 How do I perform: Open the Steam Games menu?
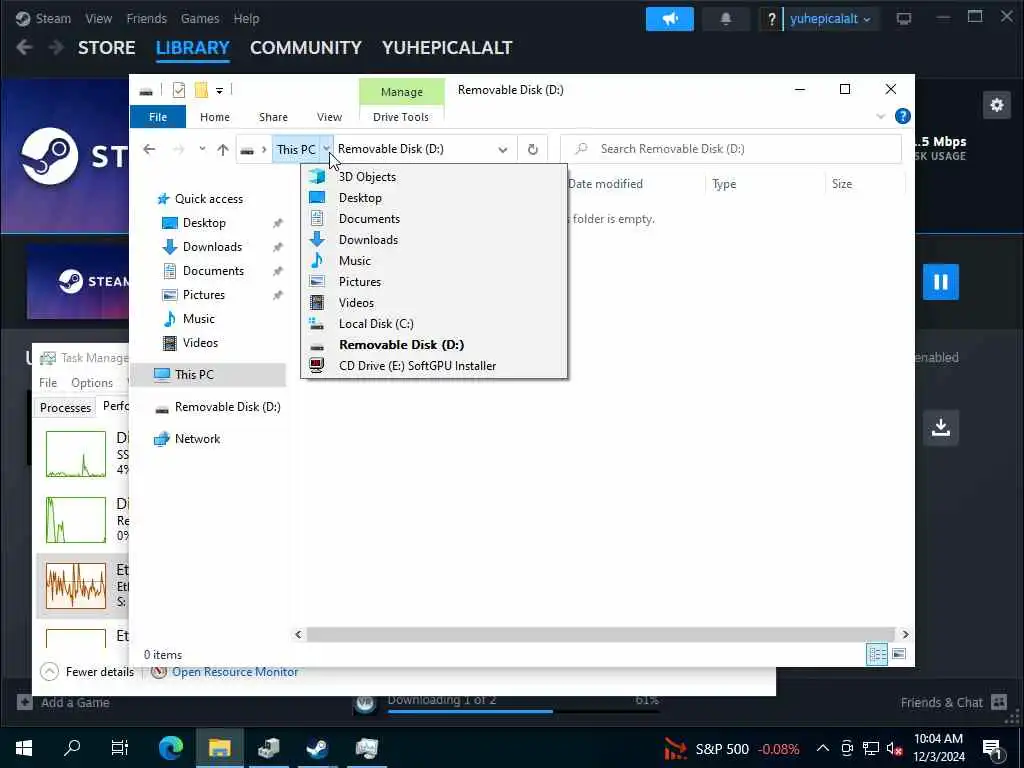200,18
